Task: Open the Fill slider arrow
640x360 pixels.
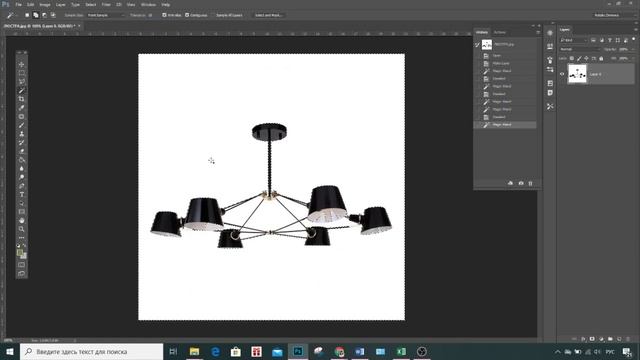Action: (633, 58)
